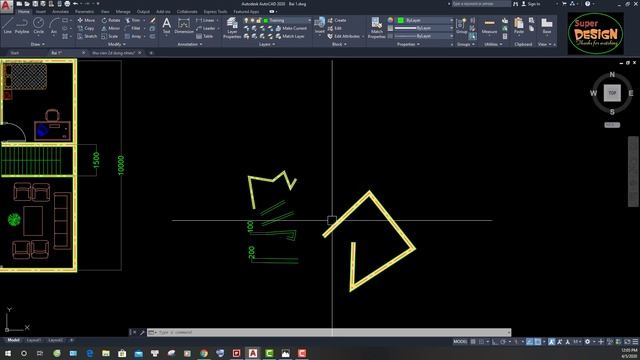Toggle grid display in status bar
The height and width of the screenshot is (360, 640).
[473, 342]
